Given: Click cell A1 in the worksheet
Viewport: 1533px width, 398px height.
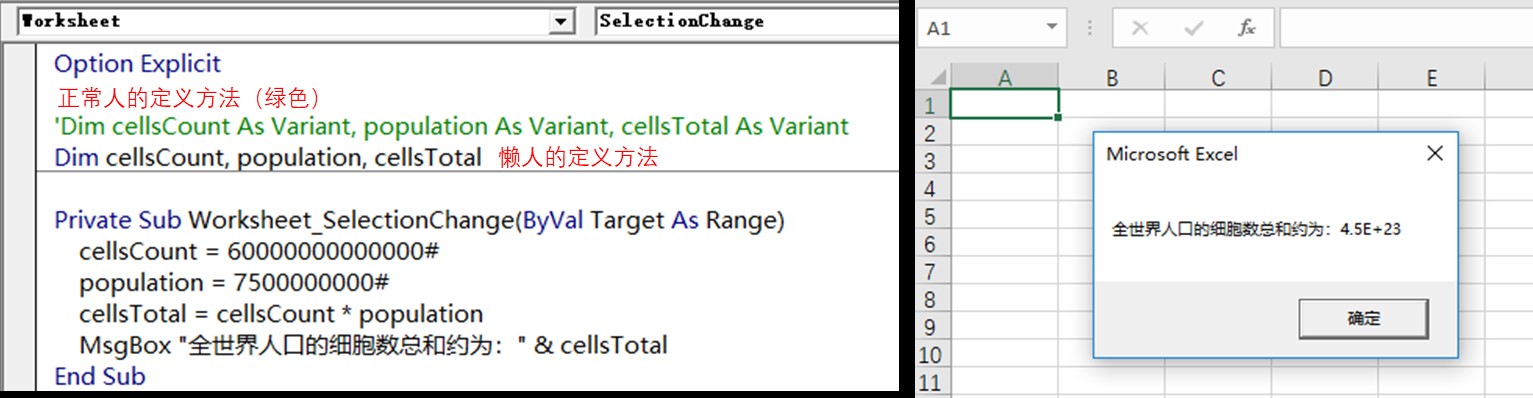Looking at the screenshot, I should tap(1004, 104).
